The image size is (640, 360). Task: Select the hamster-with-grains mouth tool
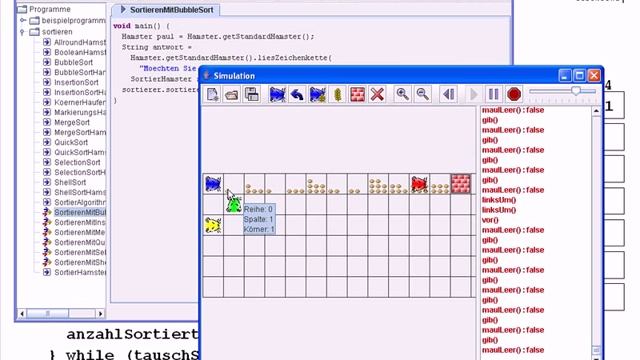pos(317,94)
